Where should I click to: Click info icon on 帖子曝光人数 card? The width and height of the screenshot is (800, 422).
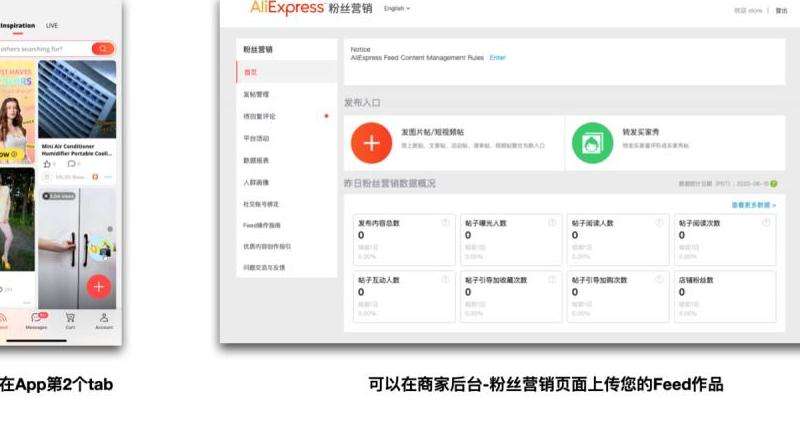tap(552, 222)
